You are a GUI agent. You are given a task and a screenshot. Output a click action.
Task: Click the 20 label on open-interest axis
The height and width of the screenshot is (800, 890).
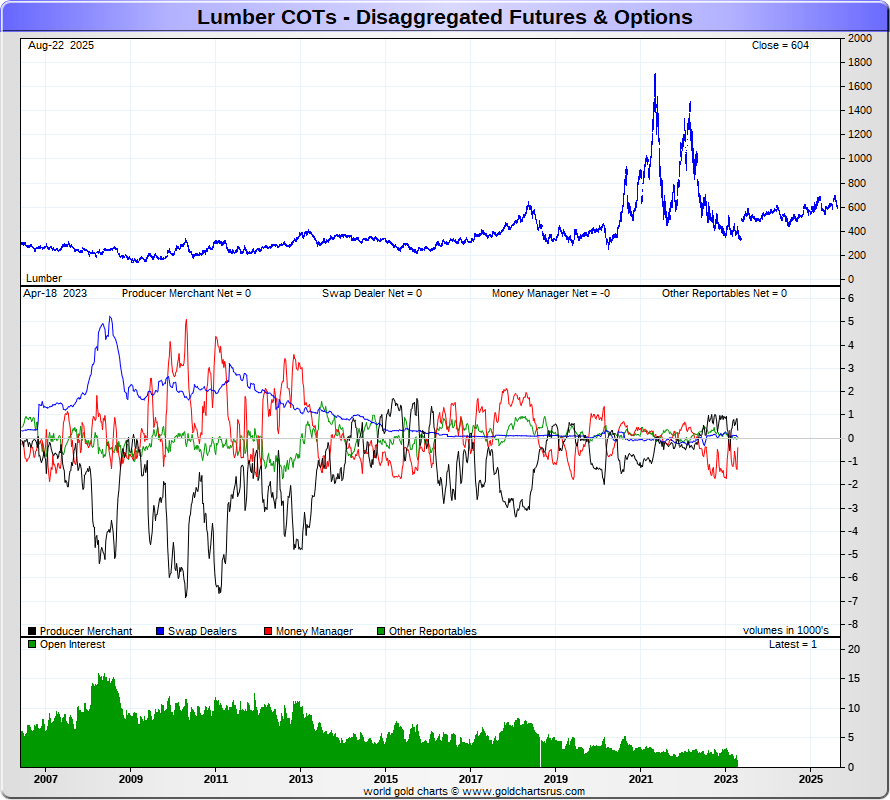tap(854, 650)
